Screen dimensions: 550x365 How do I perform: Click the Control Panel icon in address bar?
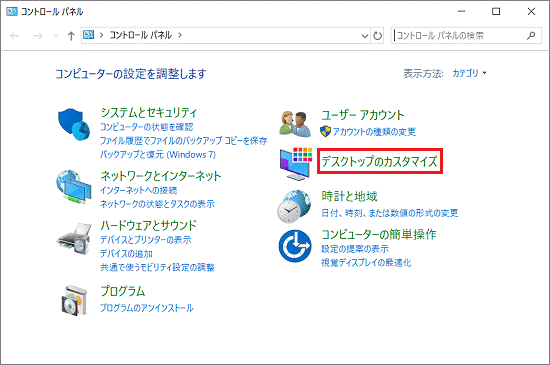[88, 35]
